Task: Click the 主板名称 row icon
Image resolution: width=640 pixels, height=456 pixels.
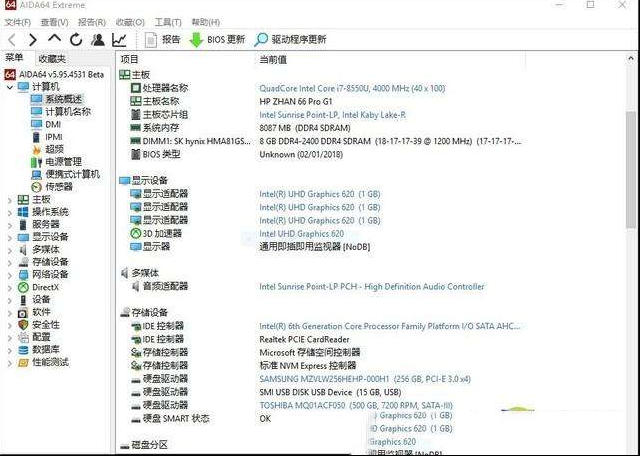Action: click(136, 101)
